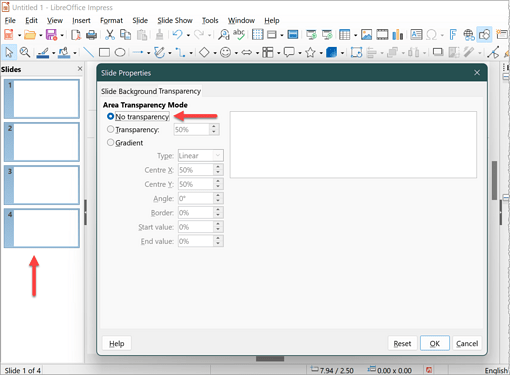This screenshot has height=375, width=510.
Task: Select the Insert Line tool
Action: [88, 52]
